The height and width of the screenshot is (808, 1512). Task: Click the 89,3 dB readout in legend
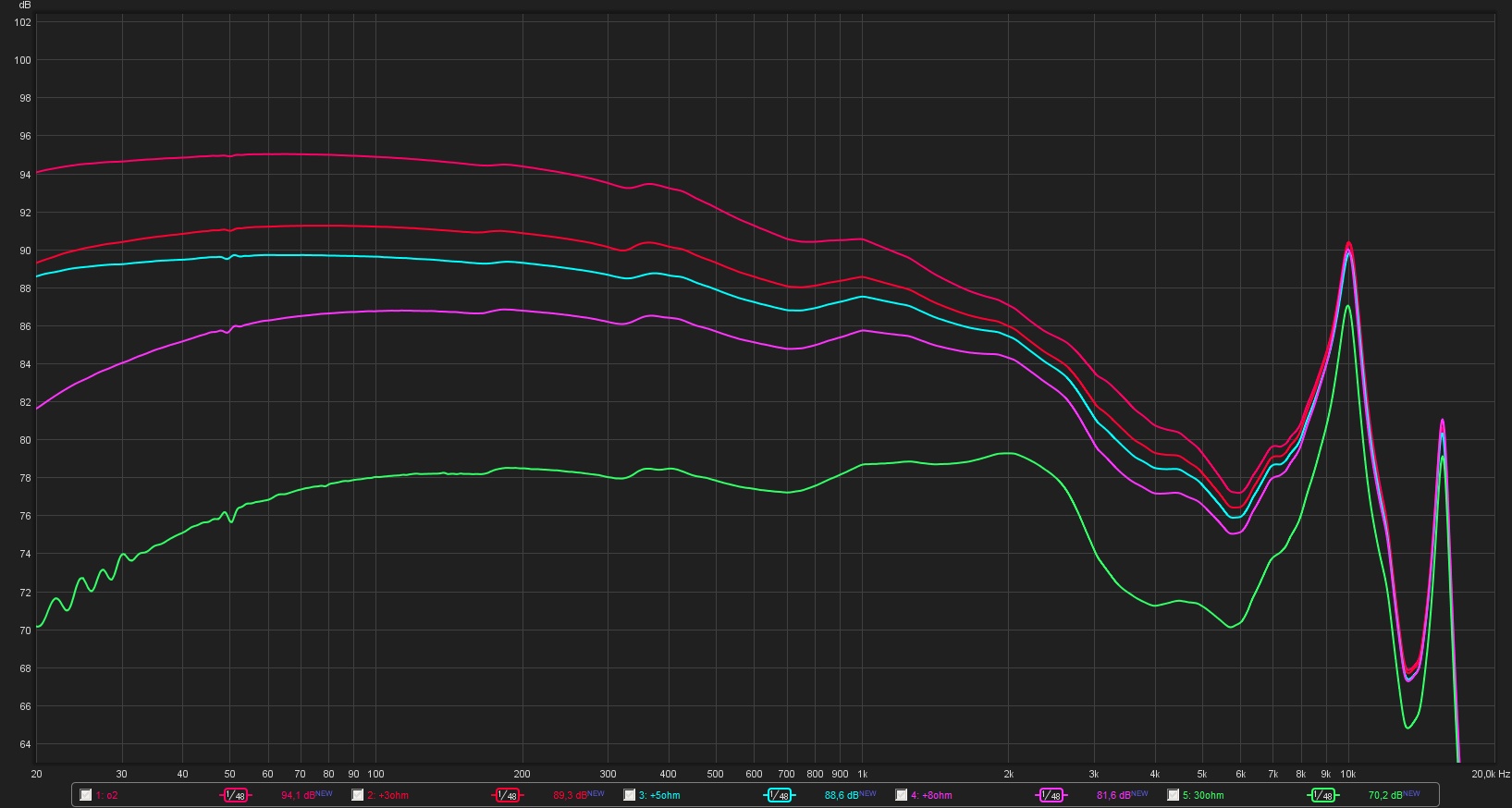(570, 795)
